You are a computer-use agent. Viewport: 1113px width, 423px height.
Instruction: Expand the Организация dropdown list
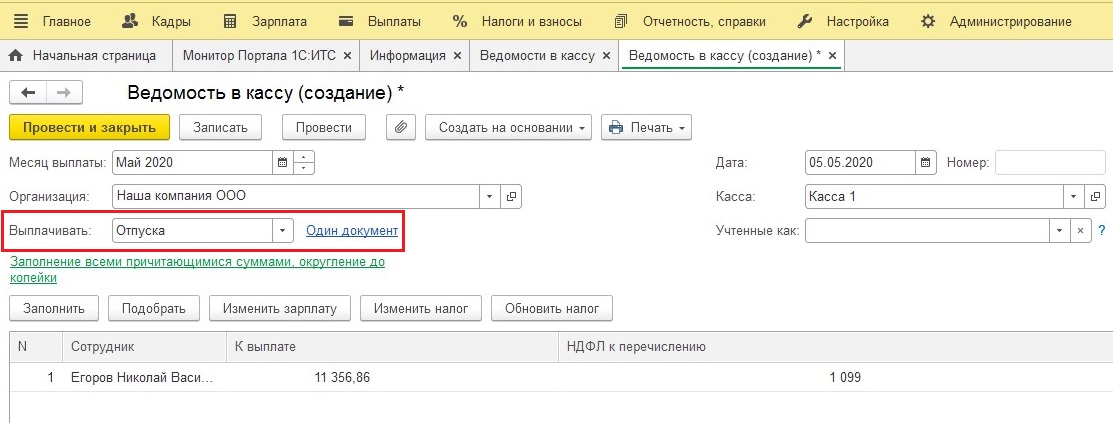tap(490, 197)
